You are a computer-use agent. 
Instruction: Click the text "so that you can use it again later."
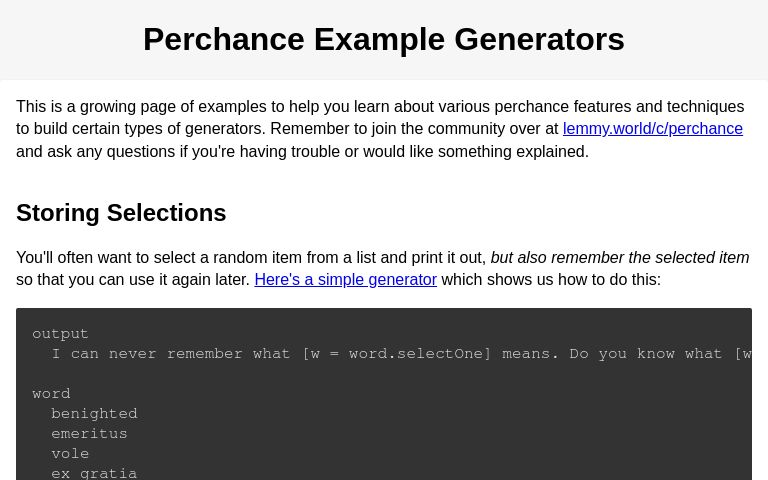[x=132, y=280]
